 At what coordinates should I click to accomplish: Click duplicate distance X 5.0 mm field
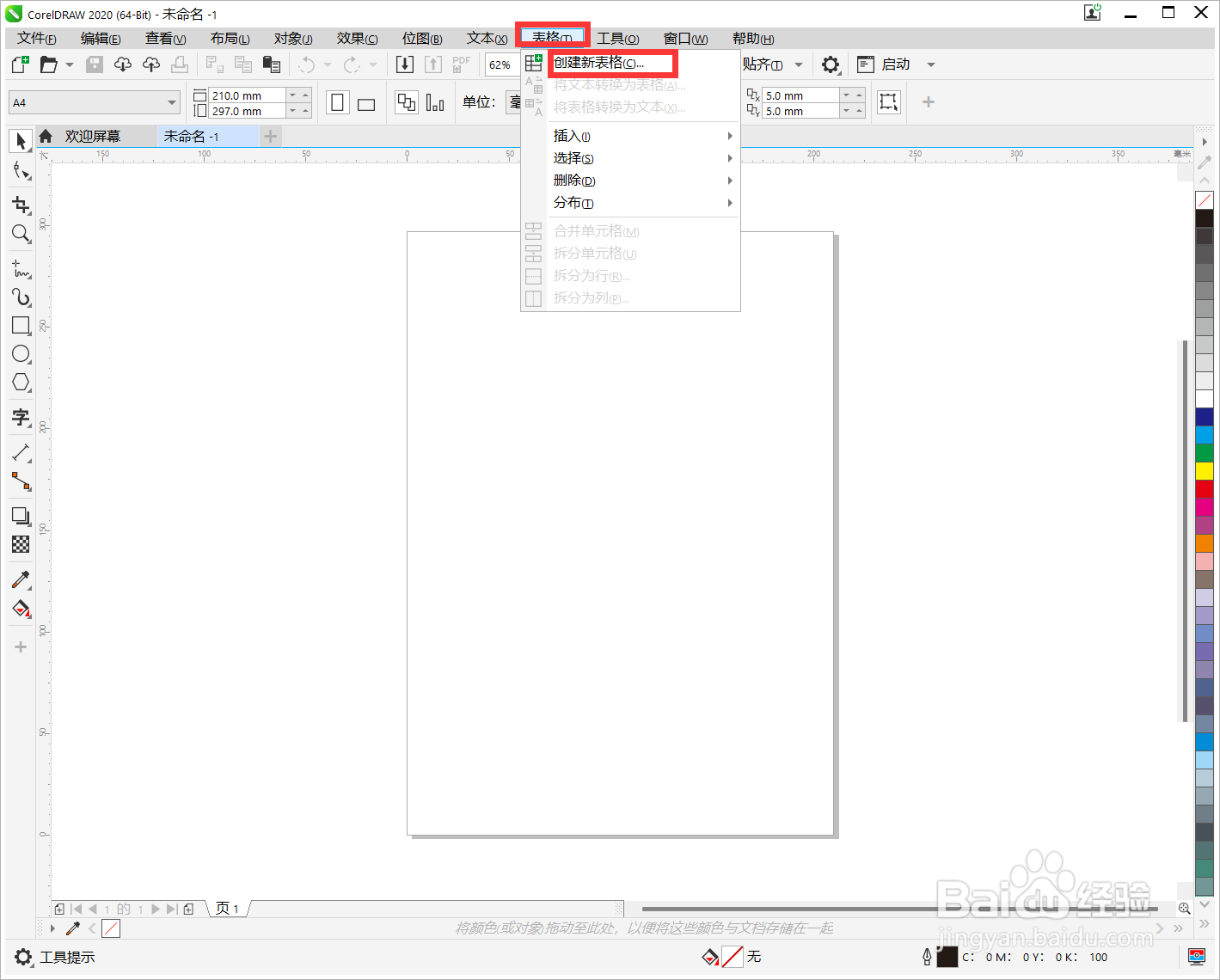801,95
